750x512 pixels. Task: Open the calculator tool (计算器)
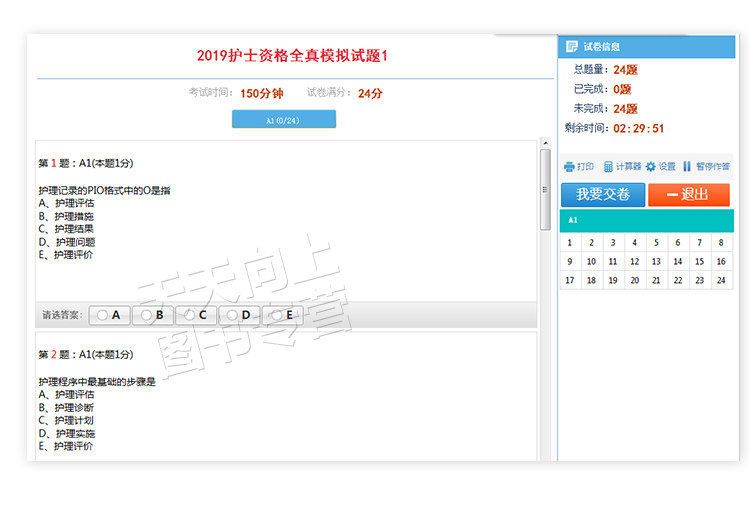click(622, 167)
